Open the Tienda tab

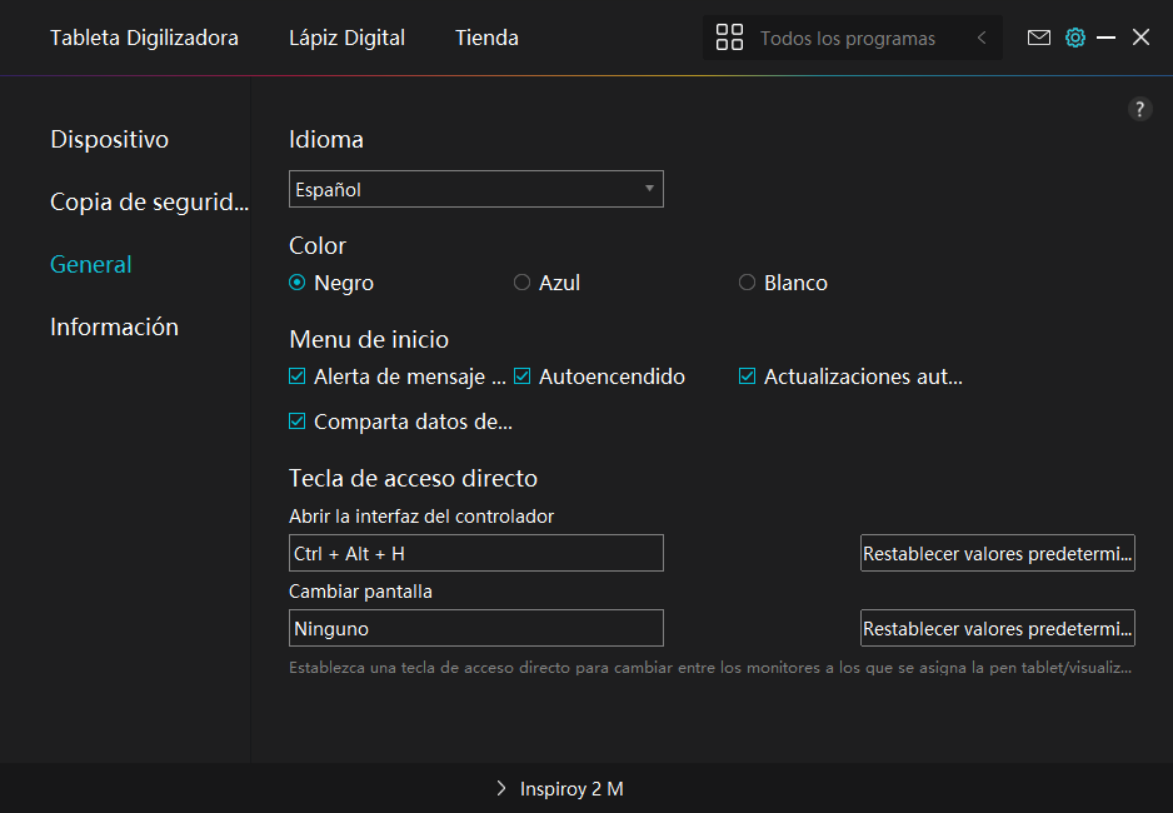click(487, 38)
